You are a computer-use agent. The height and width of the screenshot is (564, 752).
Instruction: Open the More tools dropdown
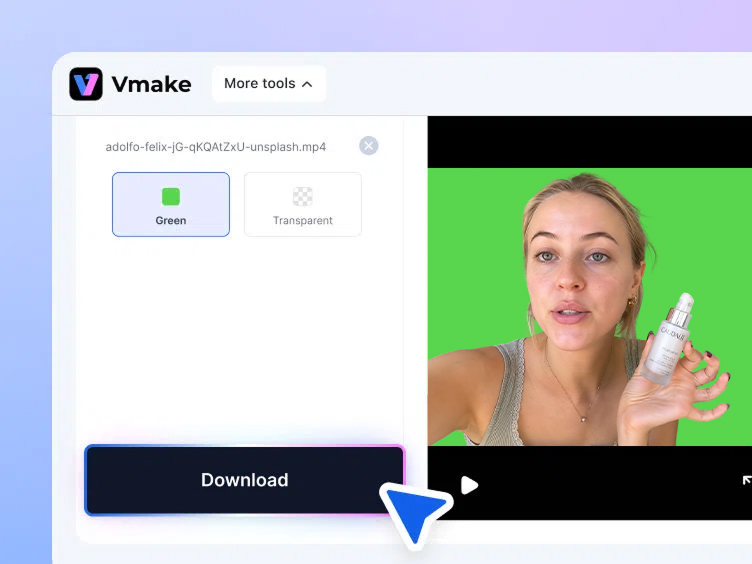269,83
